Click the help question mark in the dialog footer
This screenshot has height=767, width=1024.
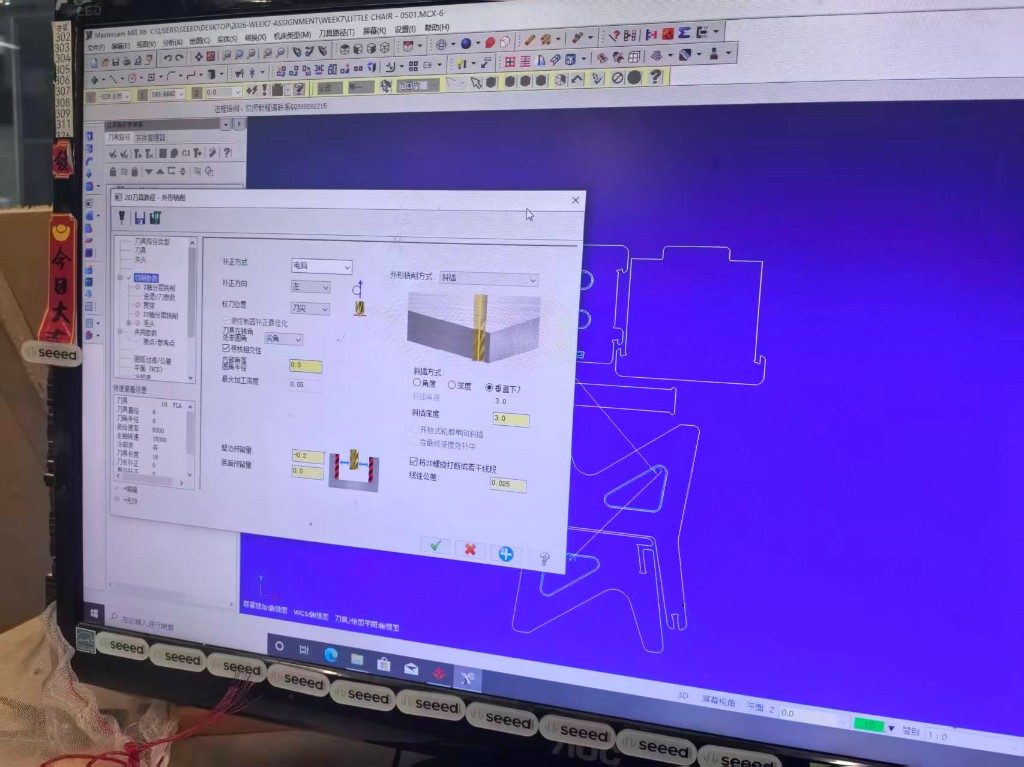pos(543,559)
